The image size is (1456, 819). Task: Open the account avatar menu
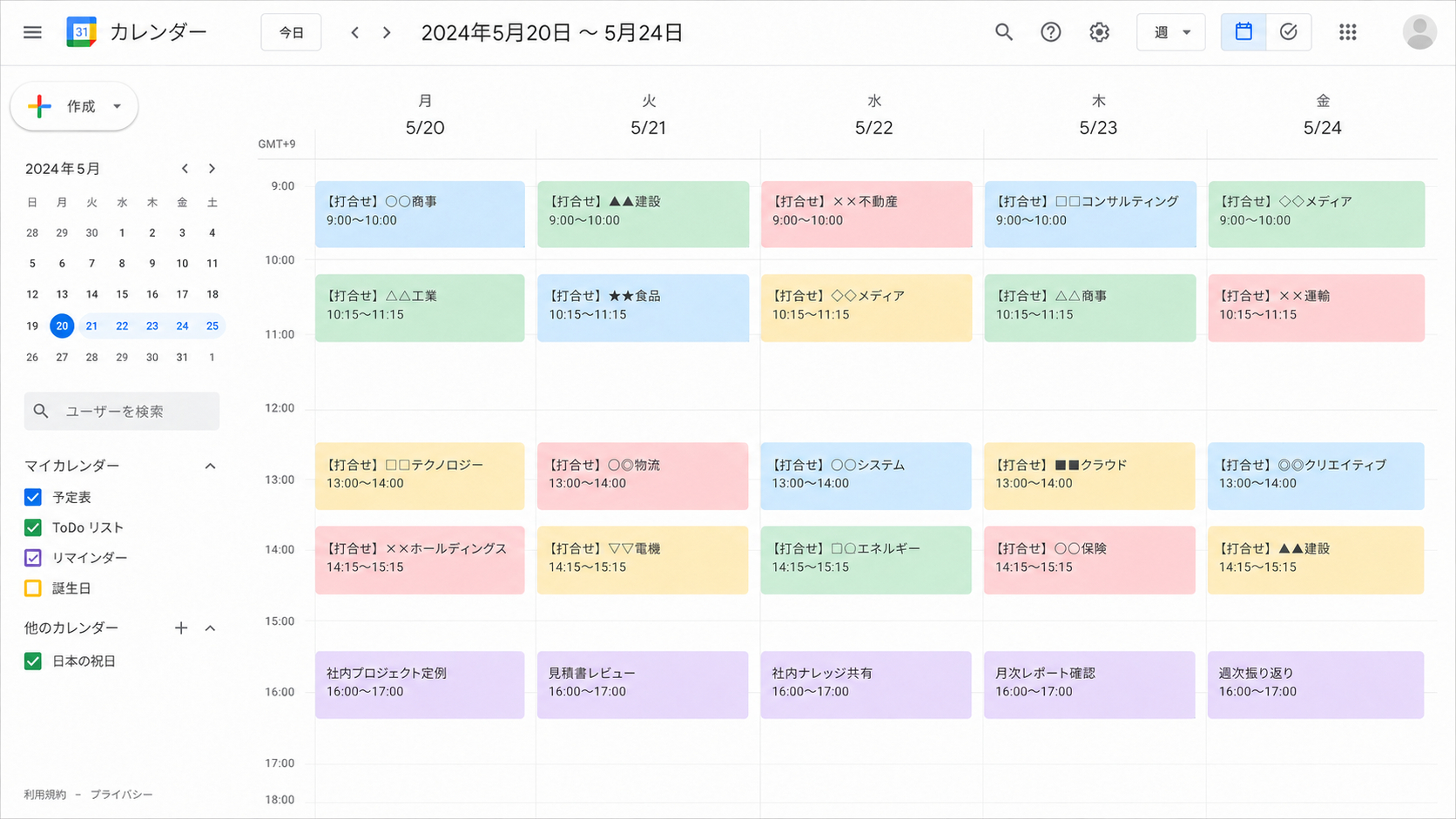[x=1419, y=32]
